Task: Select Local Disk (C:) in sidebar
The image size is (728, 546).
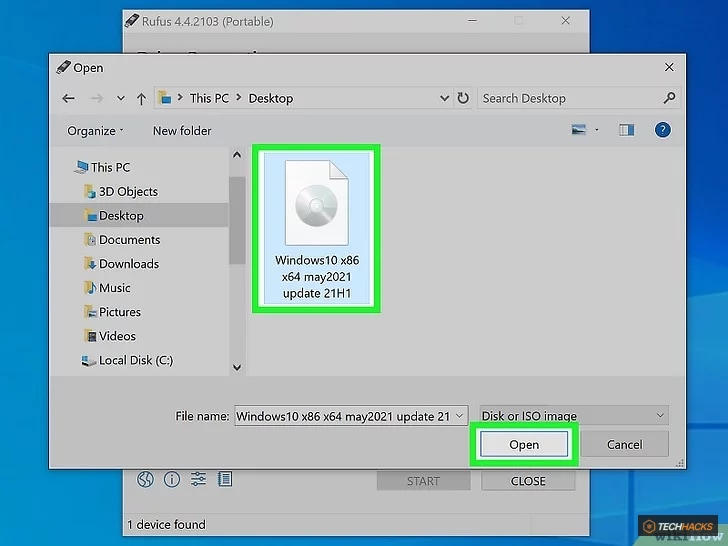Action: pyautogui.click(x=127, y=360)
